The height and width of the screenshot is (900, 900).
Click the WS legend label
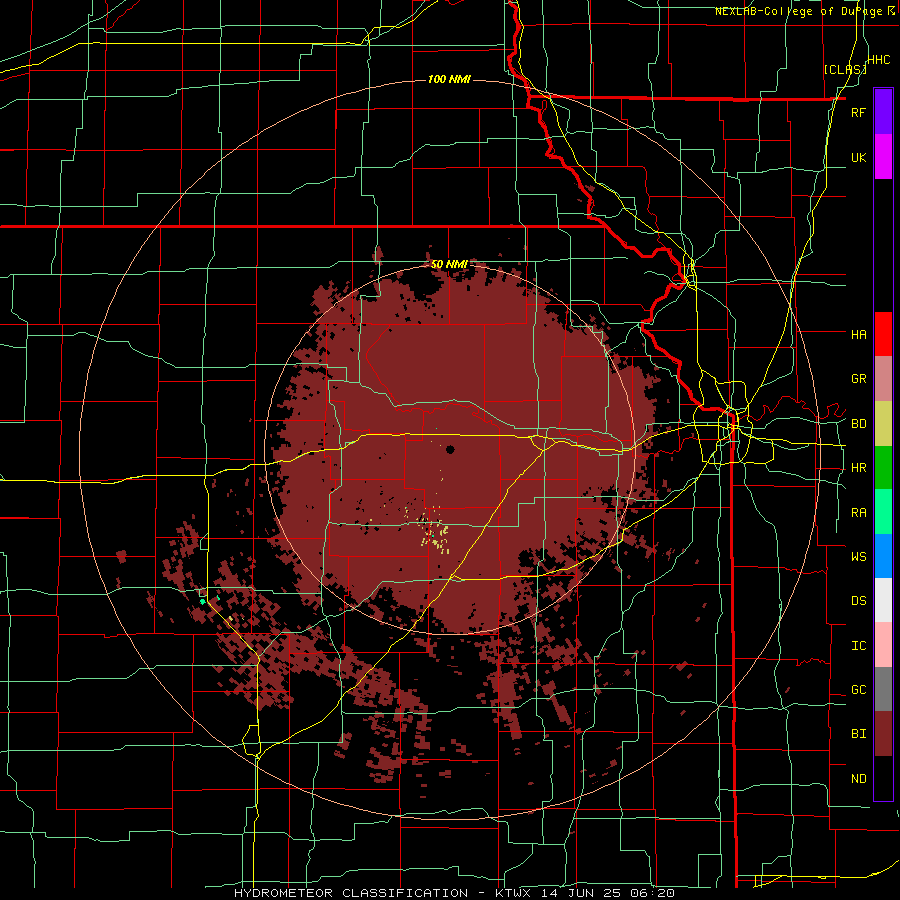(858, 556)
